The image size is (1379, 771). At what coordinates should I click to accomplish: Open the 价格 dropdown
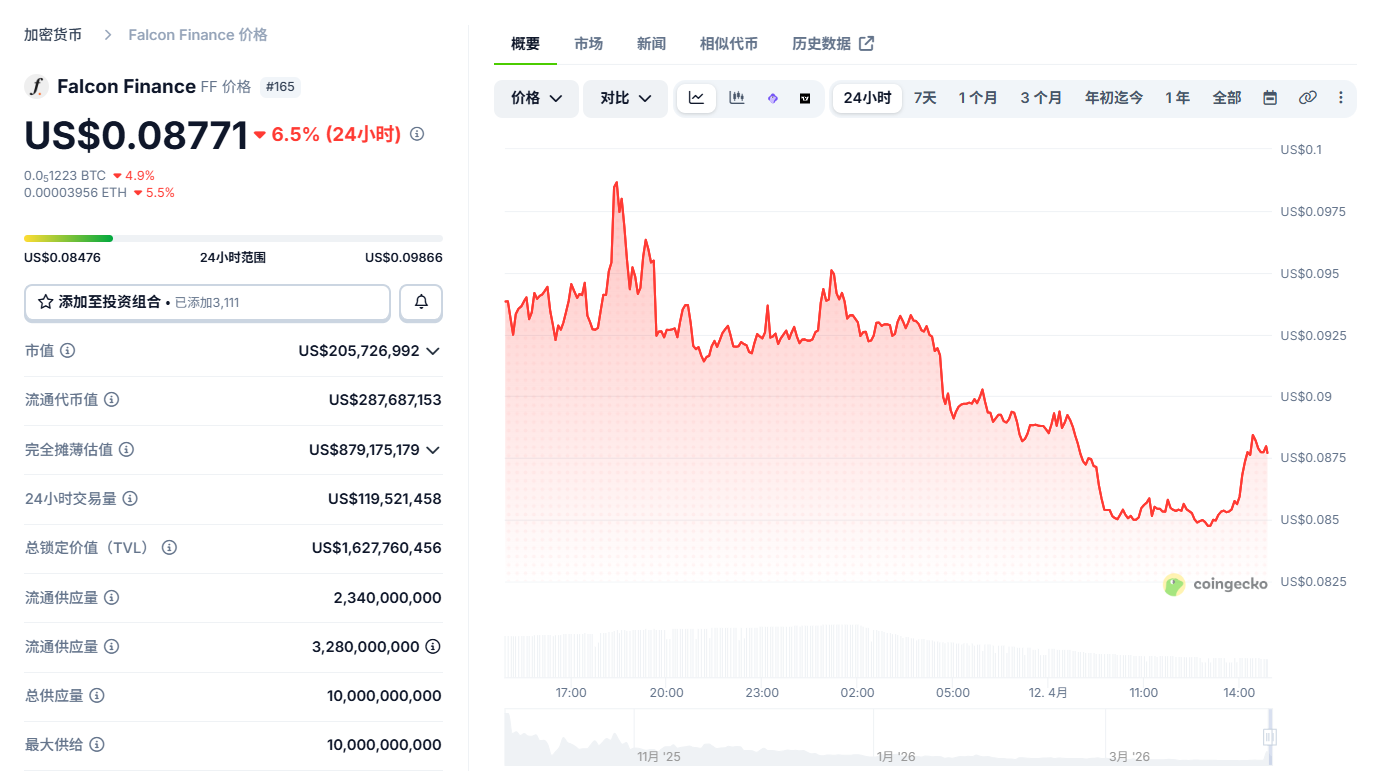pos(537,98)
